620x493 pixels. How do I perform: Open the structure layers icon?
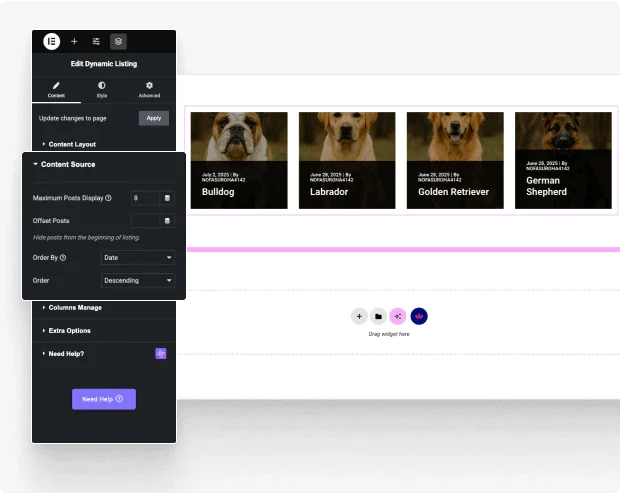click(x=118, y=42)
